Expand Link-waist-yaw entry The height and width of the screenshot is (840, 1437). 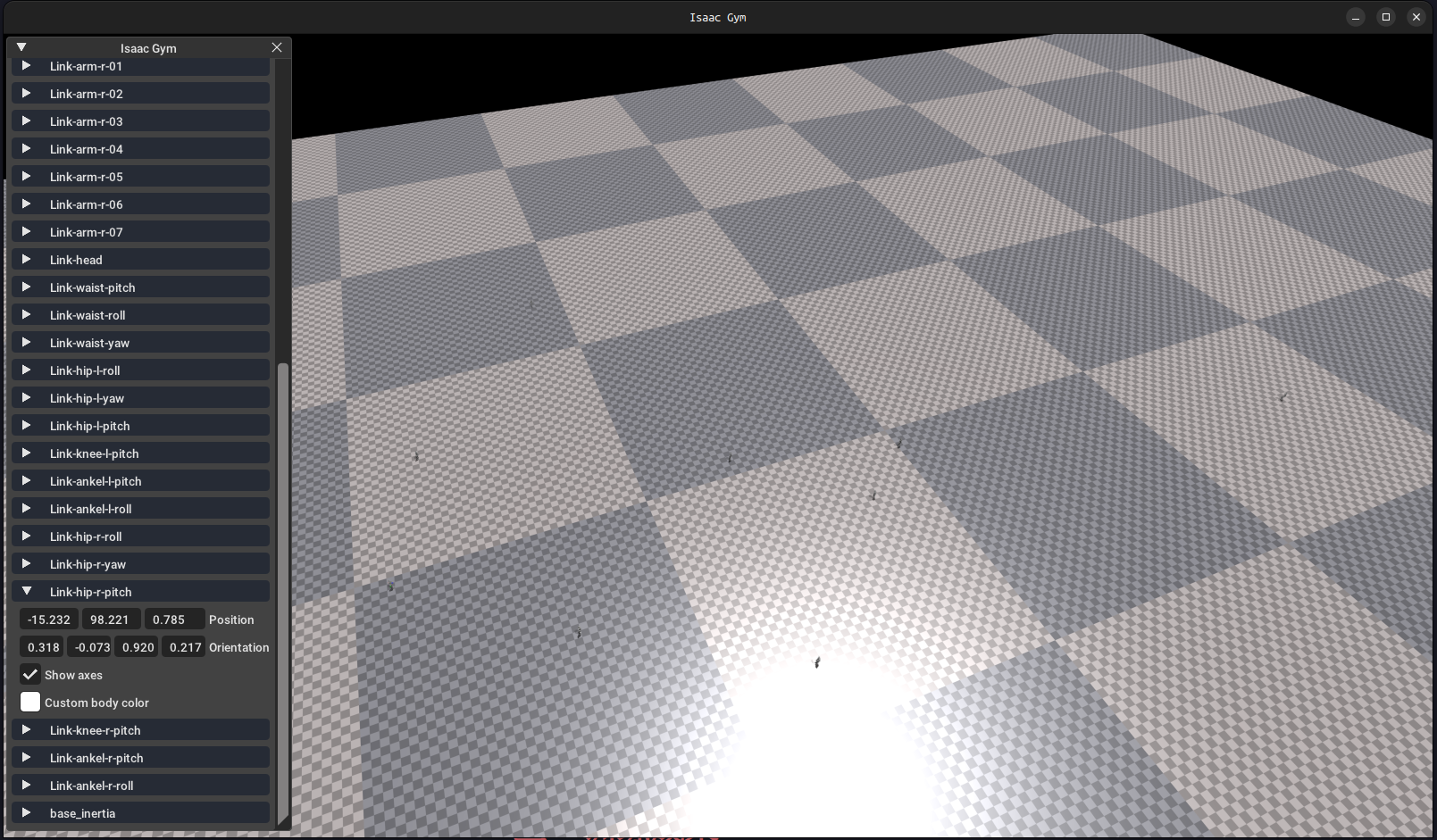(x=140, y=343)
